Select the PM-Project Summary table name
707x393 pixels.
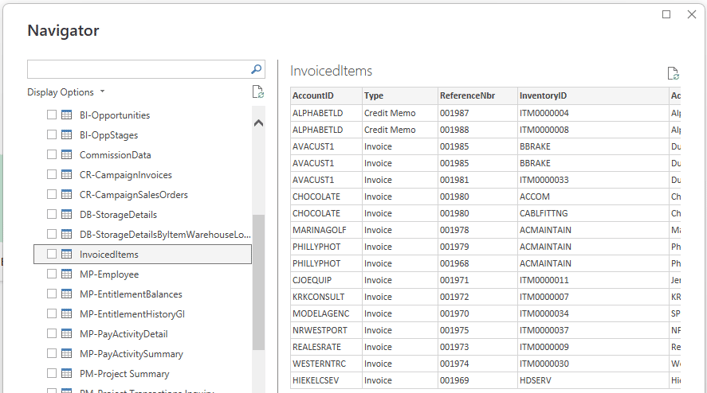click(124, 374)
